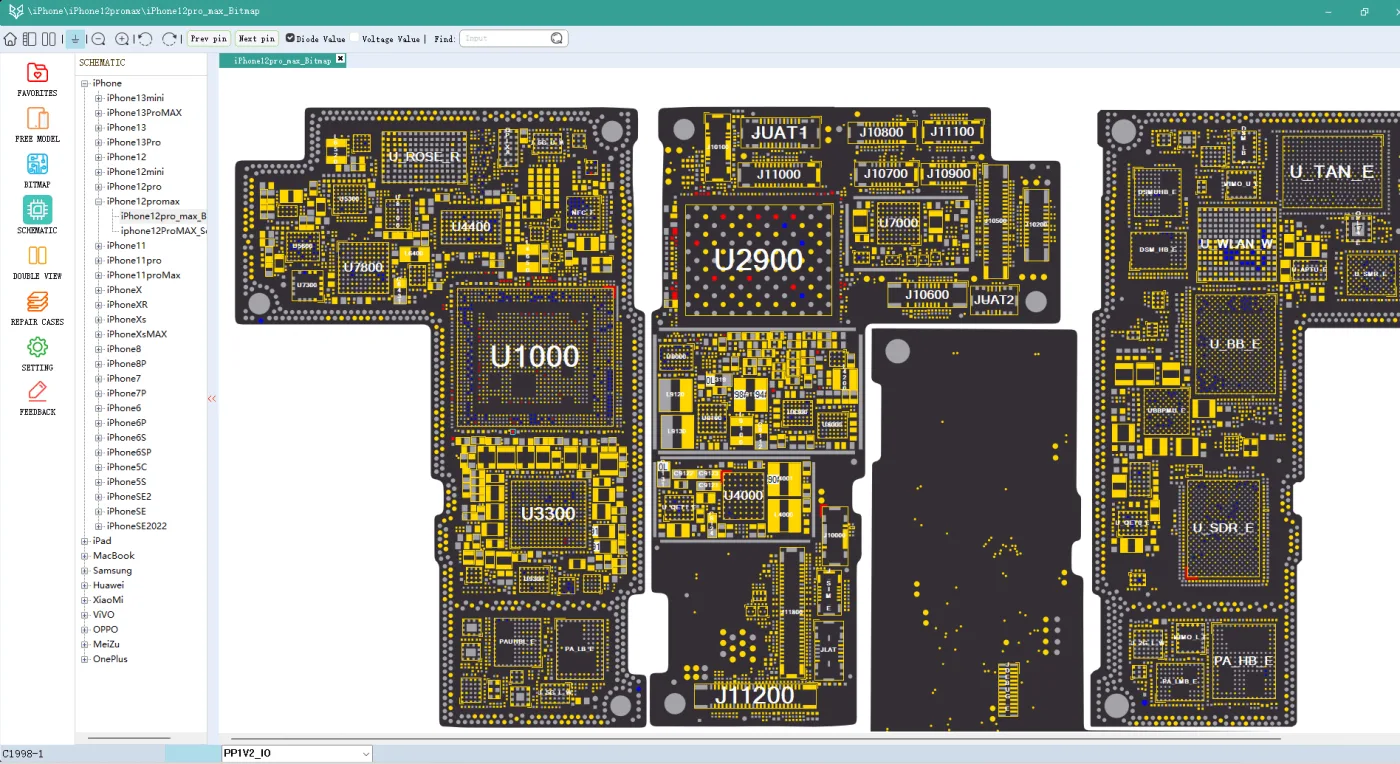Screen dimensions: 1400x764
Task: Collapse the iPhone root tree node
Action: coord(85,83)
